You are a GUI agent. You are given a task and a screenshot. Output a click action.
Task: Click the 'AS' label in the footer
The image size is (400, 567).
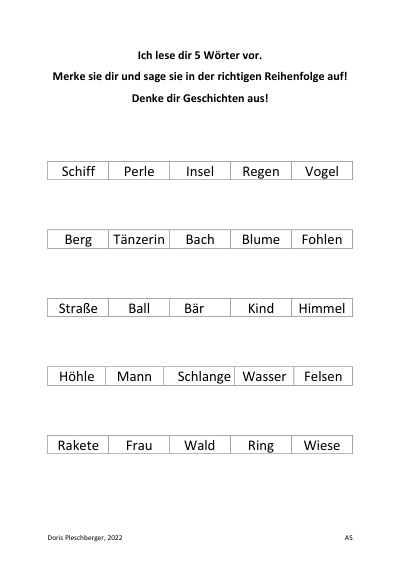tap(348, 538)
